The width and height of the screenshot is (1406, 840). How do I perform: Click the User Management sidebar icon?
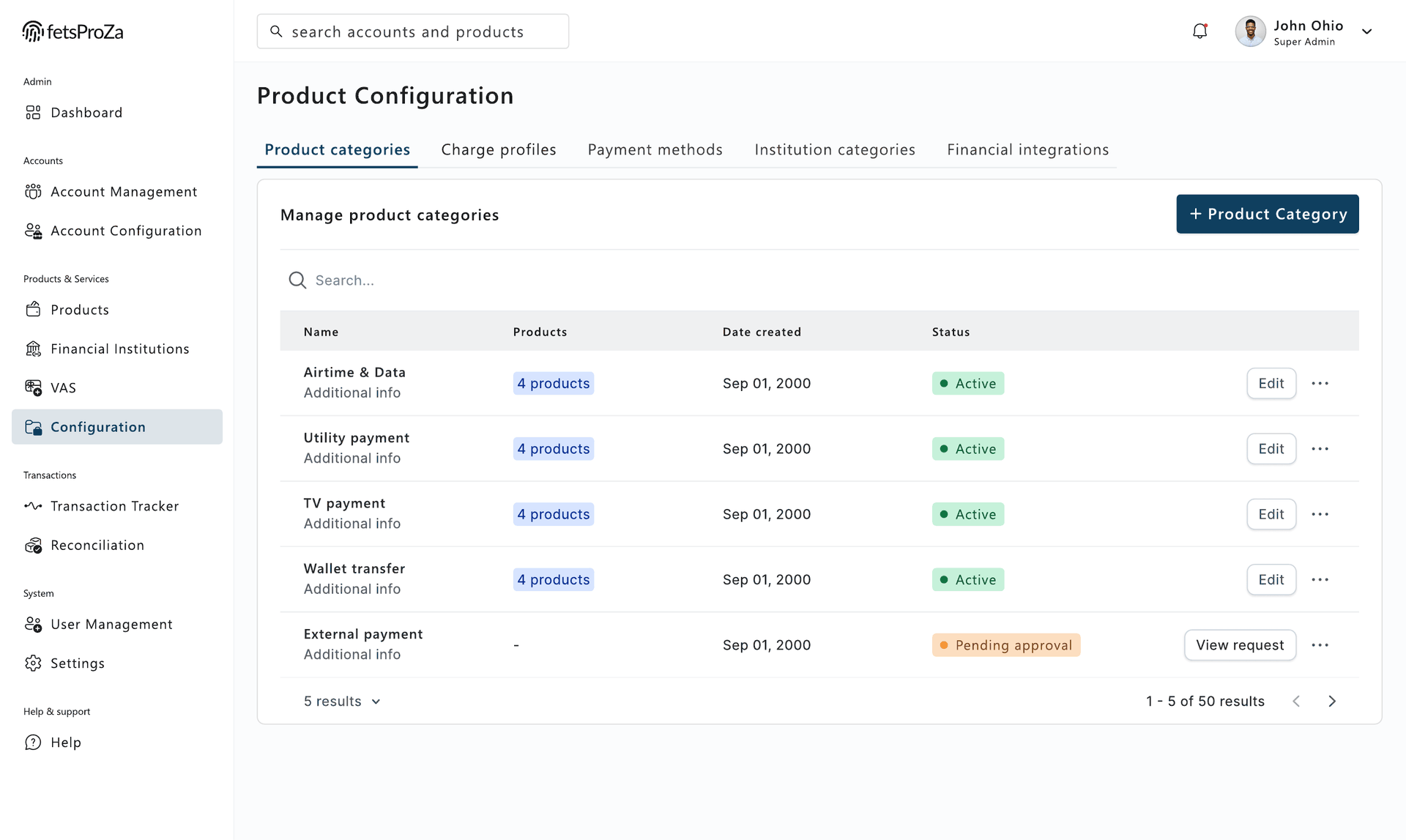point(33,624)
